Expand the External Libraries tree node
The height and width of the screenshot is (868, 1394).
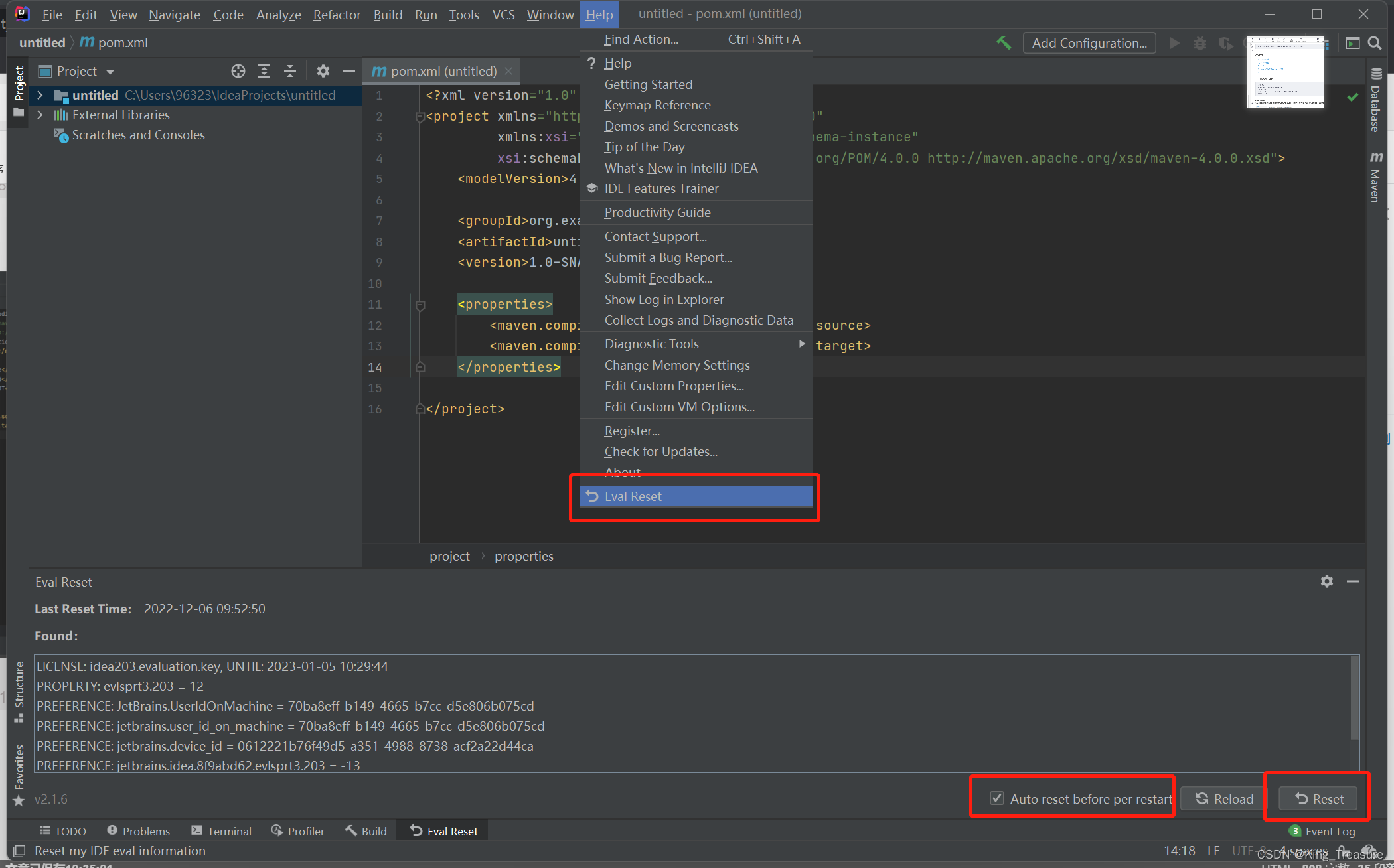click(x=40, y=115)
